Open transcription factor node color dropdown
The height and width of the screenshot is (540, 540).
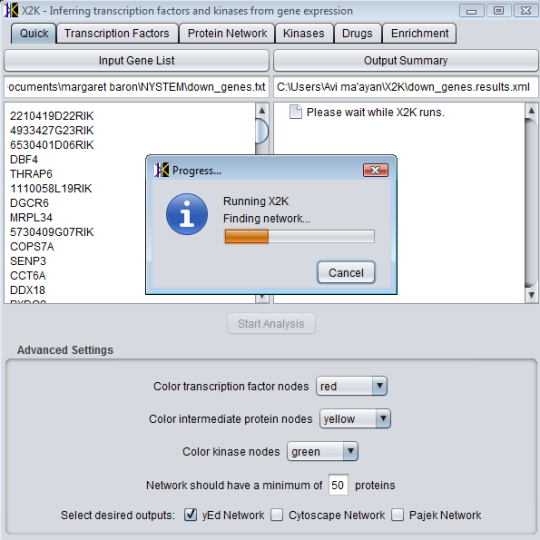pyautogui.click(x=352, y=386)
